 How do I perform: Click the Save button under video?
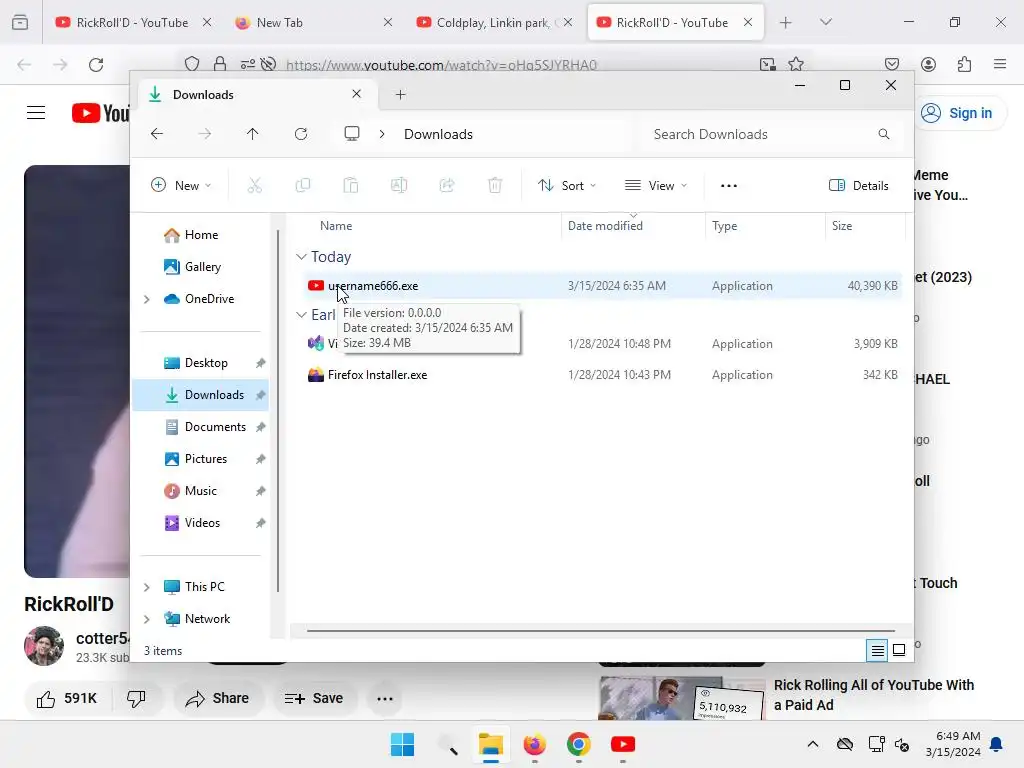coord(314,699)
